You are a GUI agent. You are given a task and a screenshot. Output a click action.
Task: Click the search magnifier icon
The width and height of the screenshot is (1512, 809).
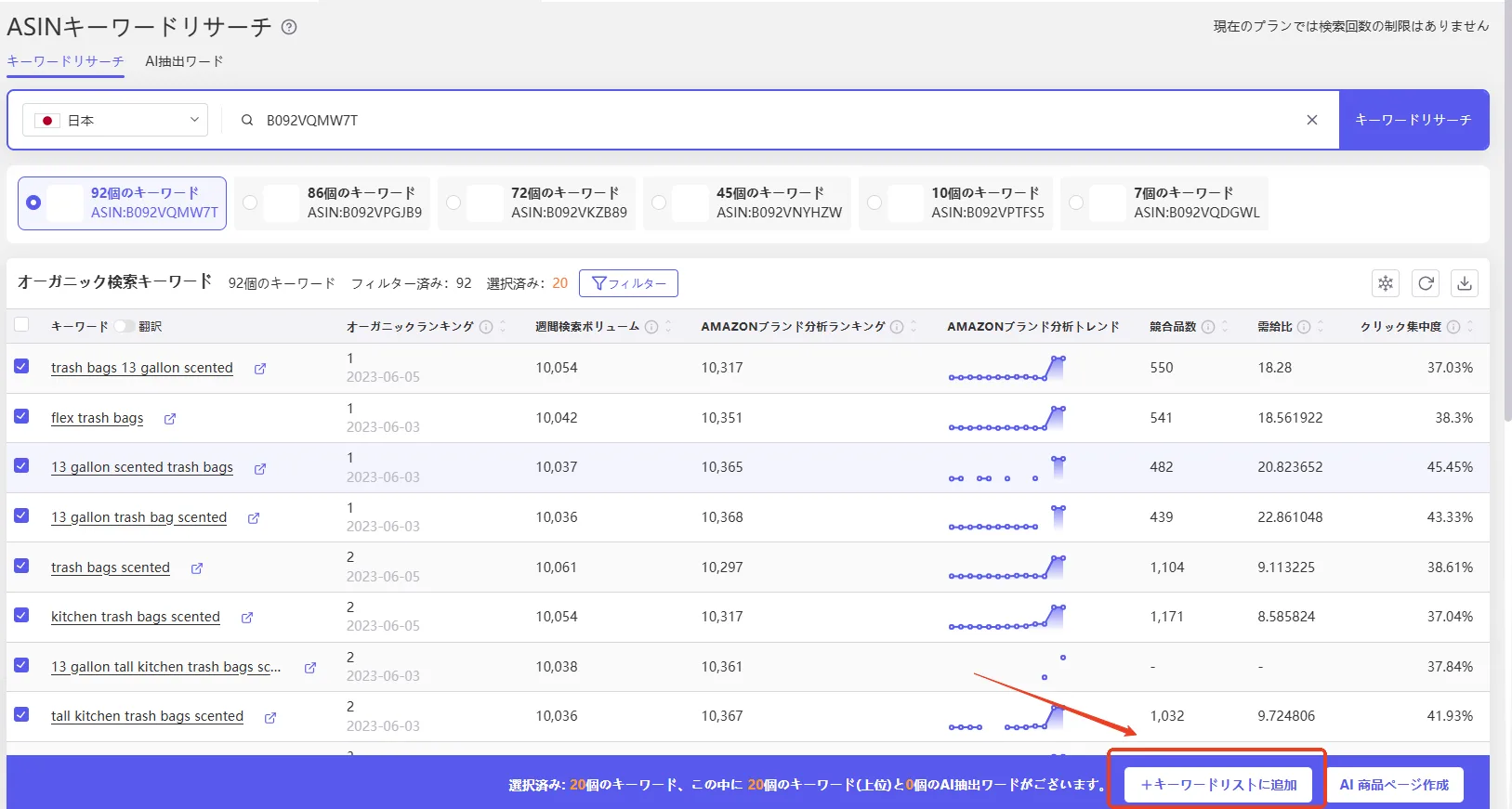[247, 120]
